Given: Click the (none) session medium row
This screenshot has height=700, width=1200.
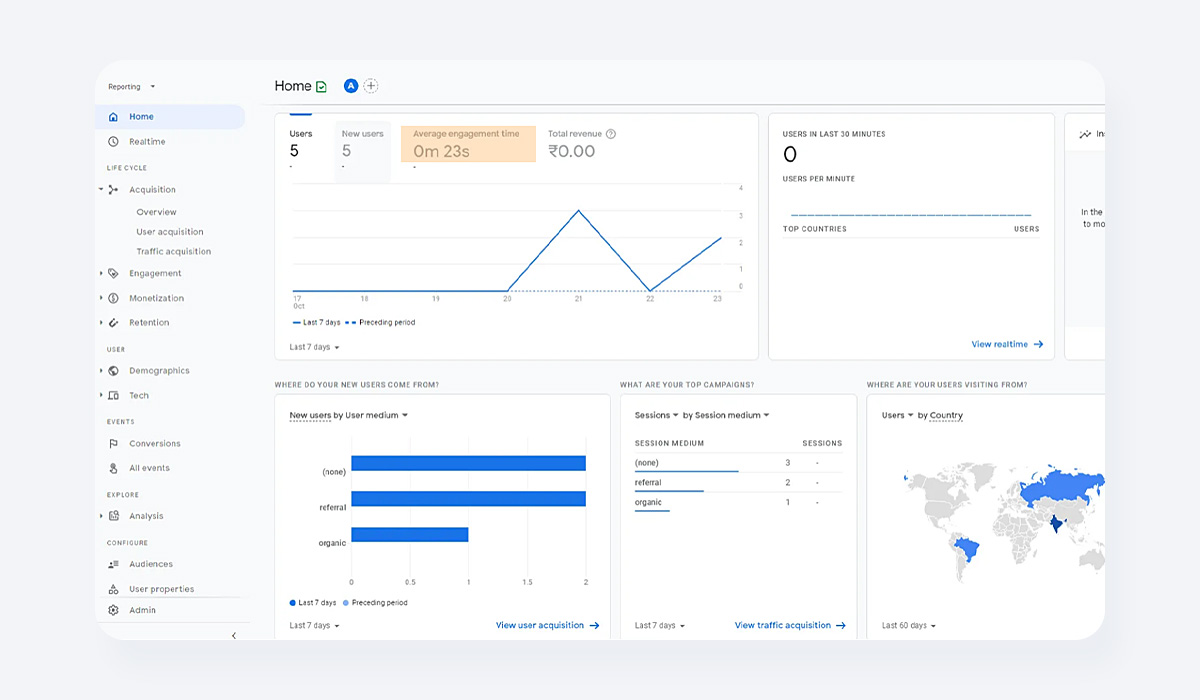Looking at the screenshot, I should [x=738, y=463].
